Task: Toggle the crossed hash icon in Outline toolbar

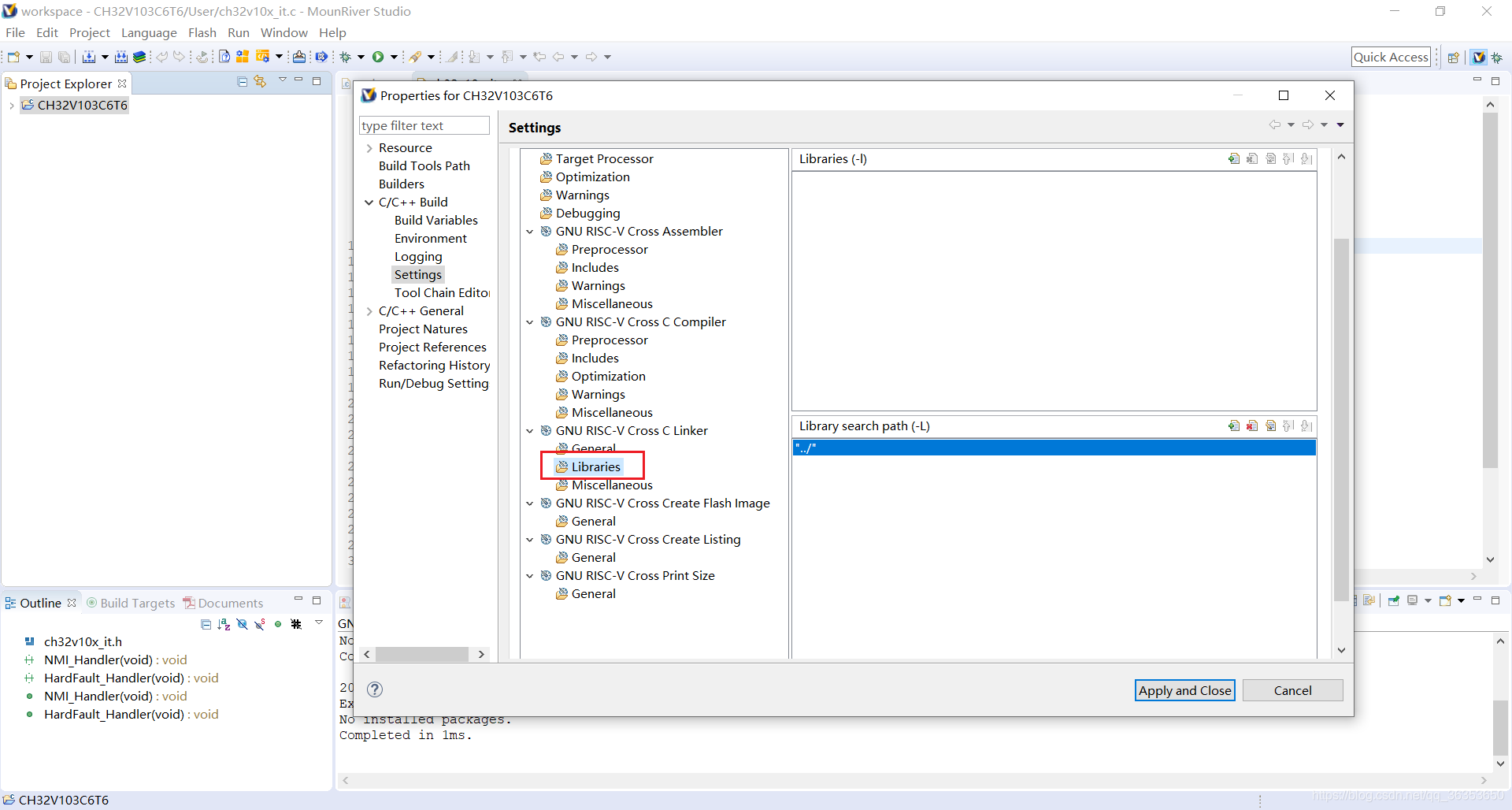Action: 296,624
